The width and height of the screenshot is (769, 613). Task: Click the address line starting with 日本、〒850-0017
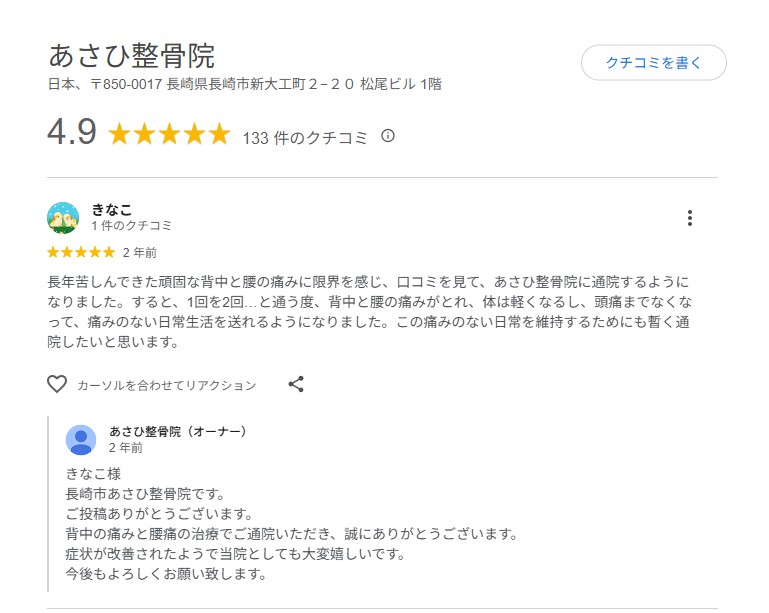tap(245, 84)
